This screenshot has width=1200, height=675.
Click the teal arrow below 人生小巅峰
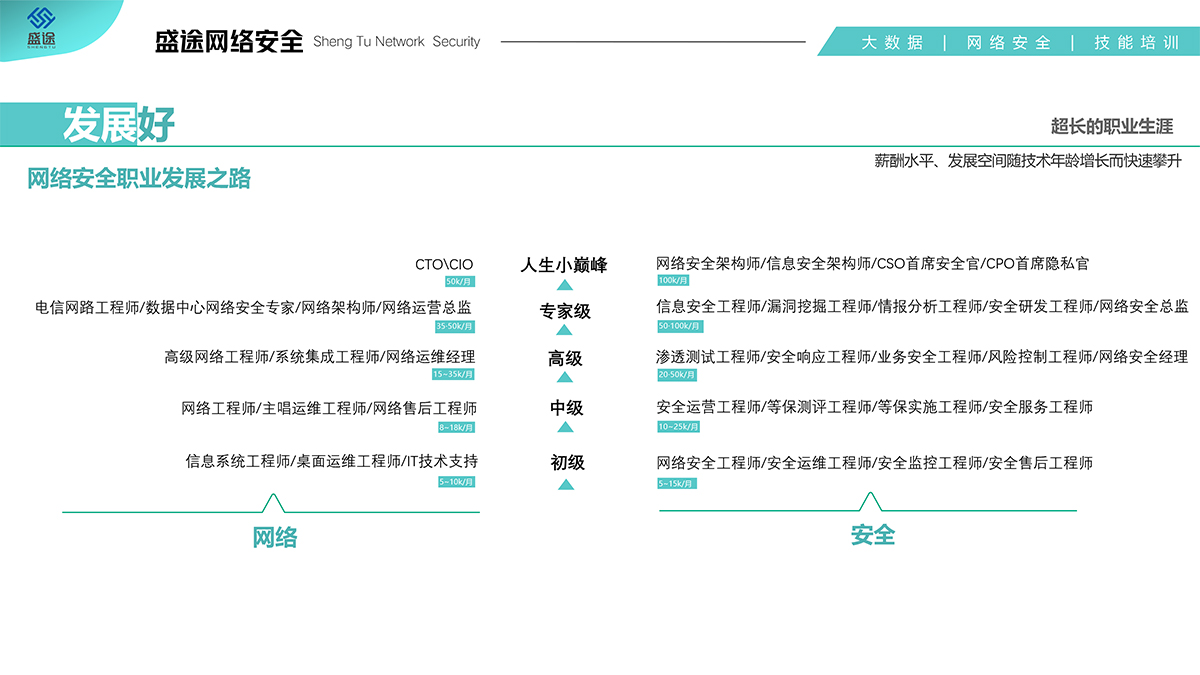click(x=565, y=286)
